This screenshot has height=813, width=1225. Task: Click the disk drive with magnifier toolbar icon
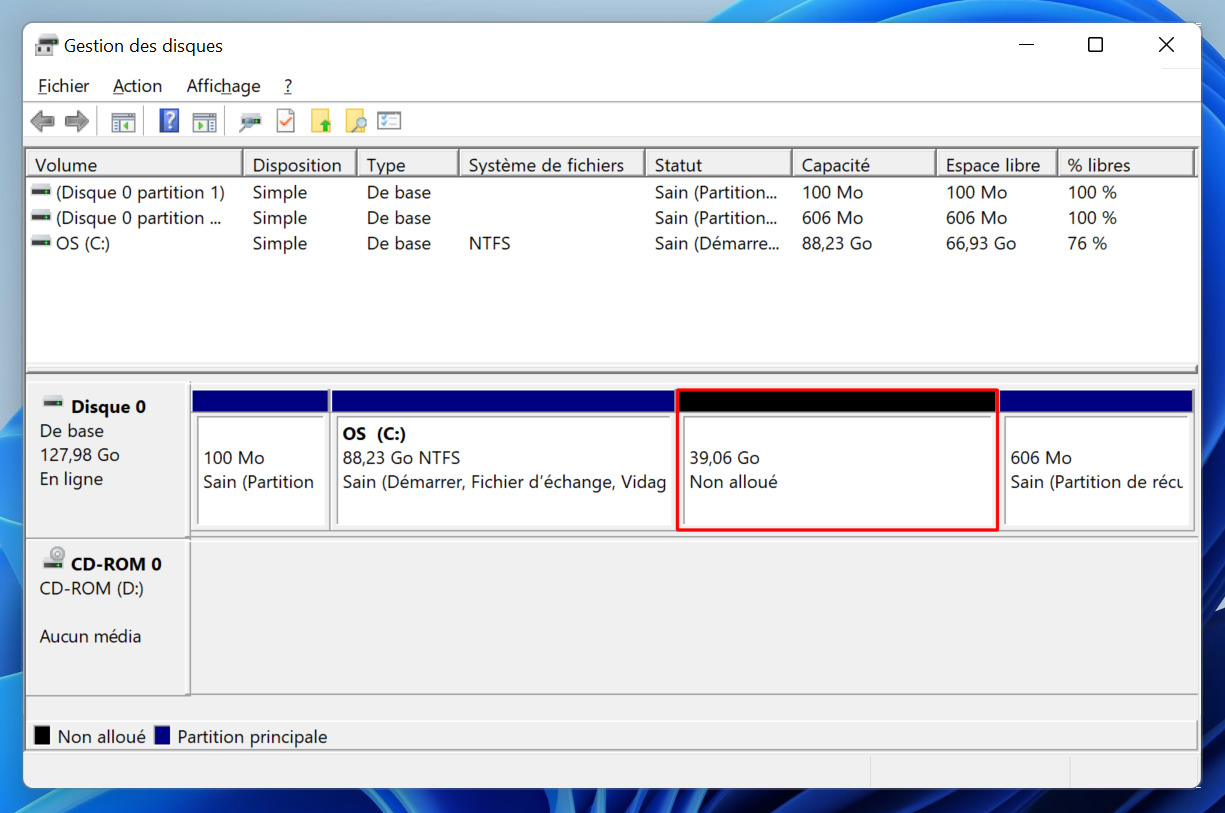tap(250, 122)
